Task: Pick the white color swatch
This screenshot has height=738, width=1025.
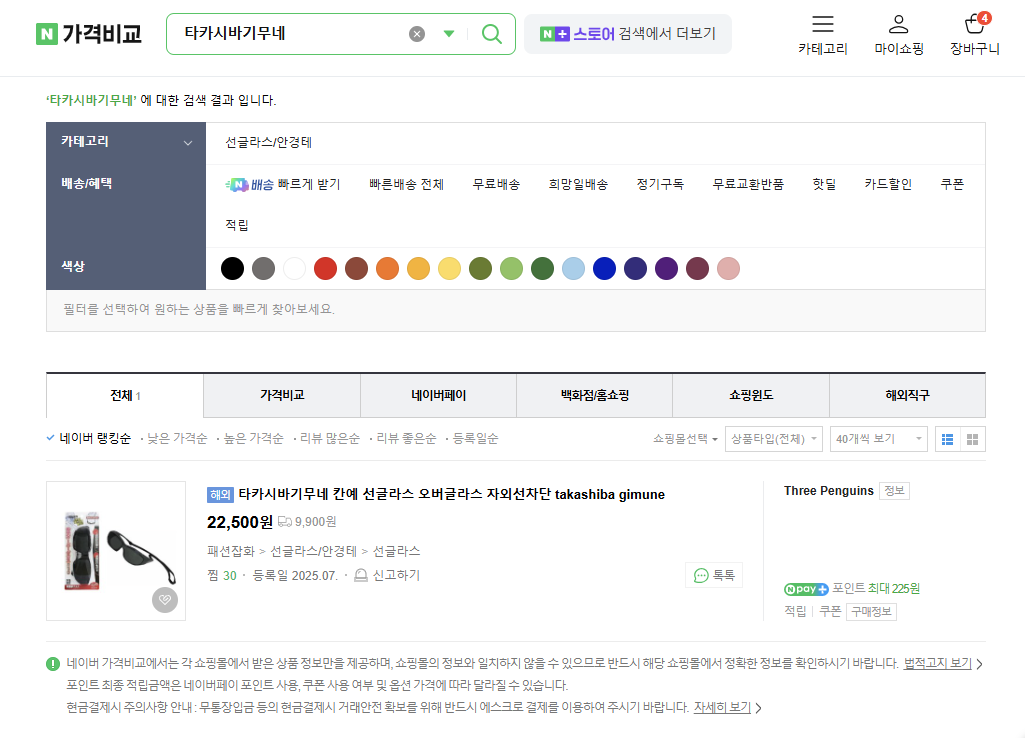Action: tap(294, 269)
